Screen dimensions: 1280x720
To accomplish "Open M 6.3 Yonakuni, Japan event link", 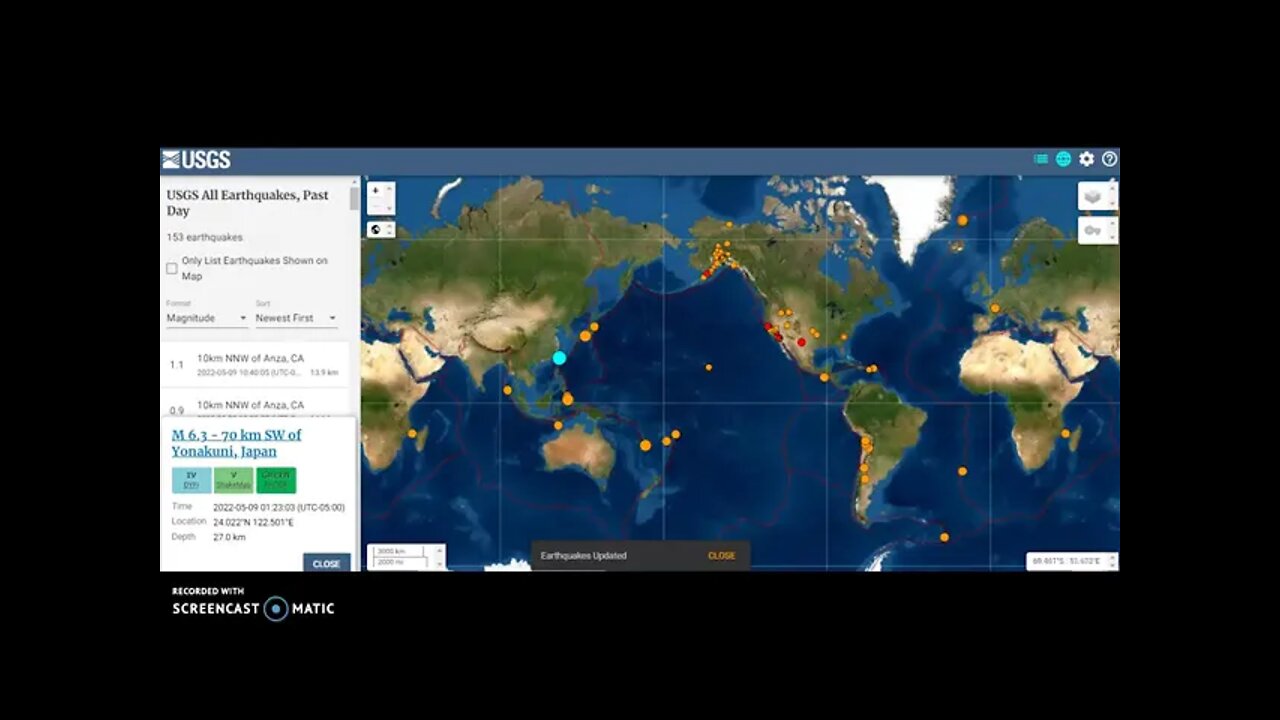I will click(x=236, y=443).
